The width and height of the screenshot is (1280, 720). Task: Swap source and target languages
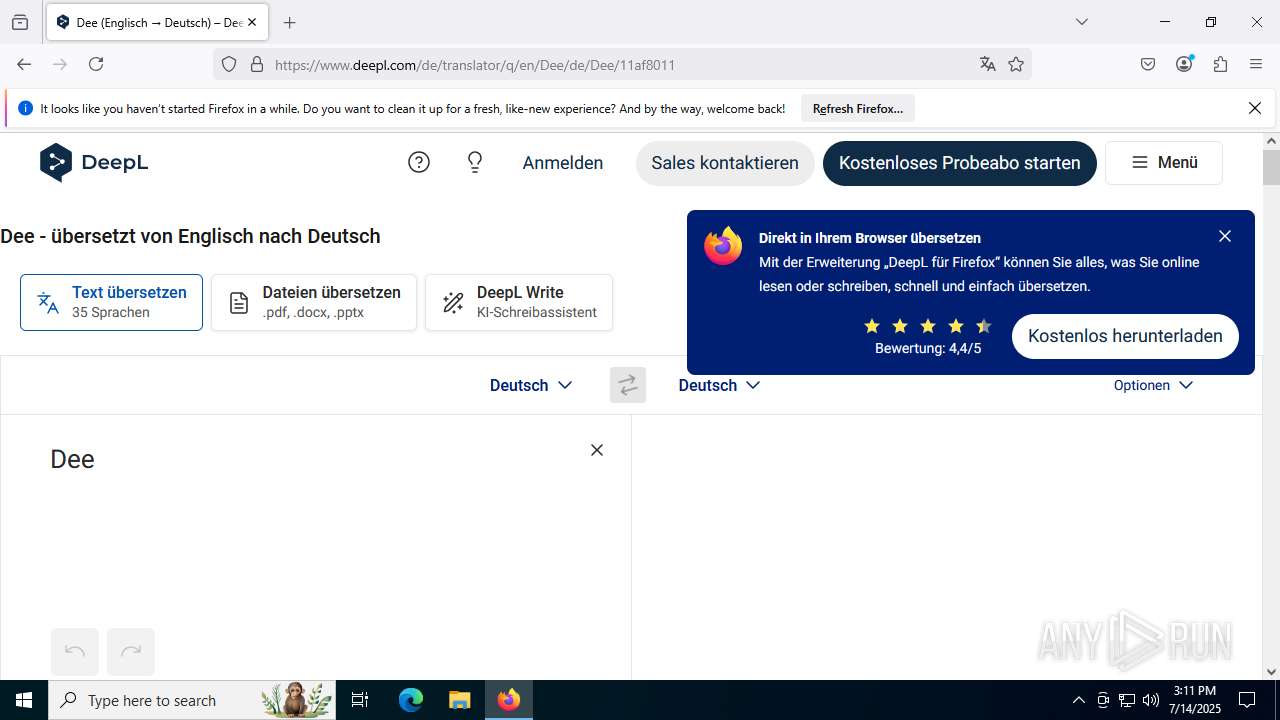coord(628,385)
